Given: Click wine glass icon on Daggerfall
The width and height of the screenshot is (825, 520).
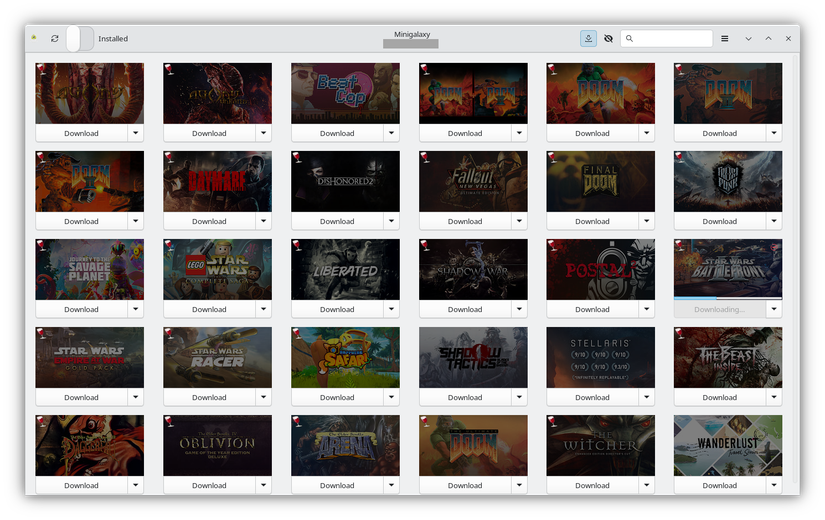Looking at the screenshot, I should point(41,421).
